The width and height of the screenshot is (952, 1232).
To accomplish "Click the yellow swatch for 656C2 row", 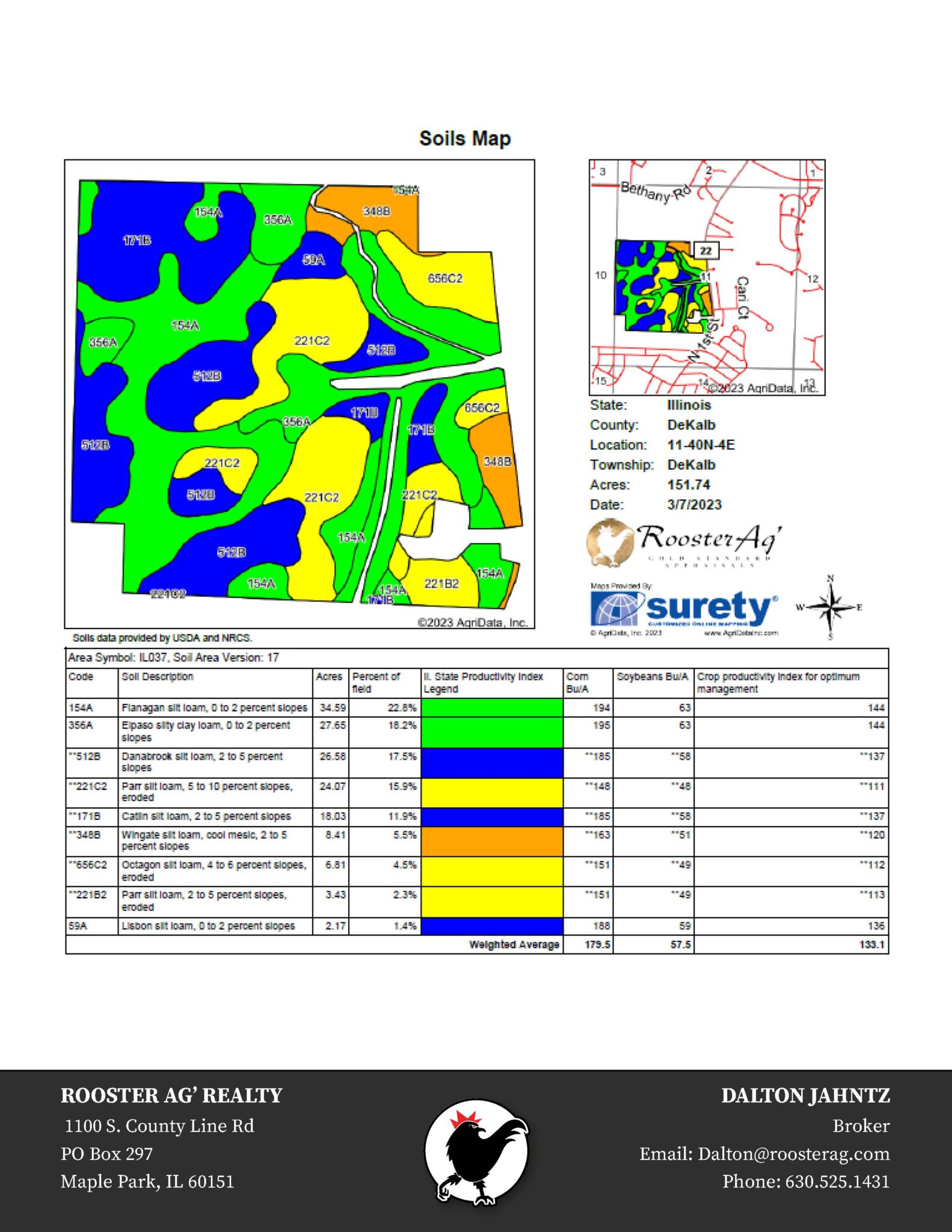I will click(492, 871).
